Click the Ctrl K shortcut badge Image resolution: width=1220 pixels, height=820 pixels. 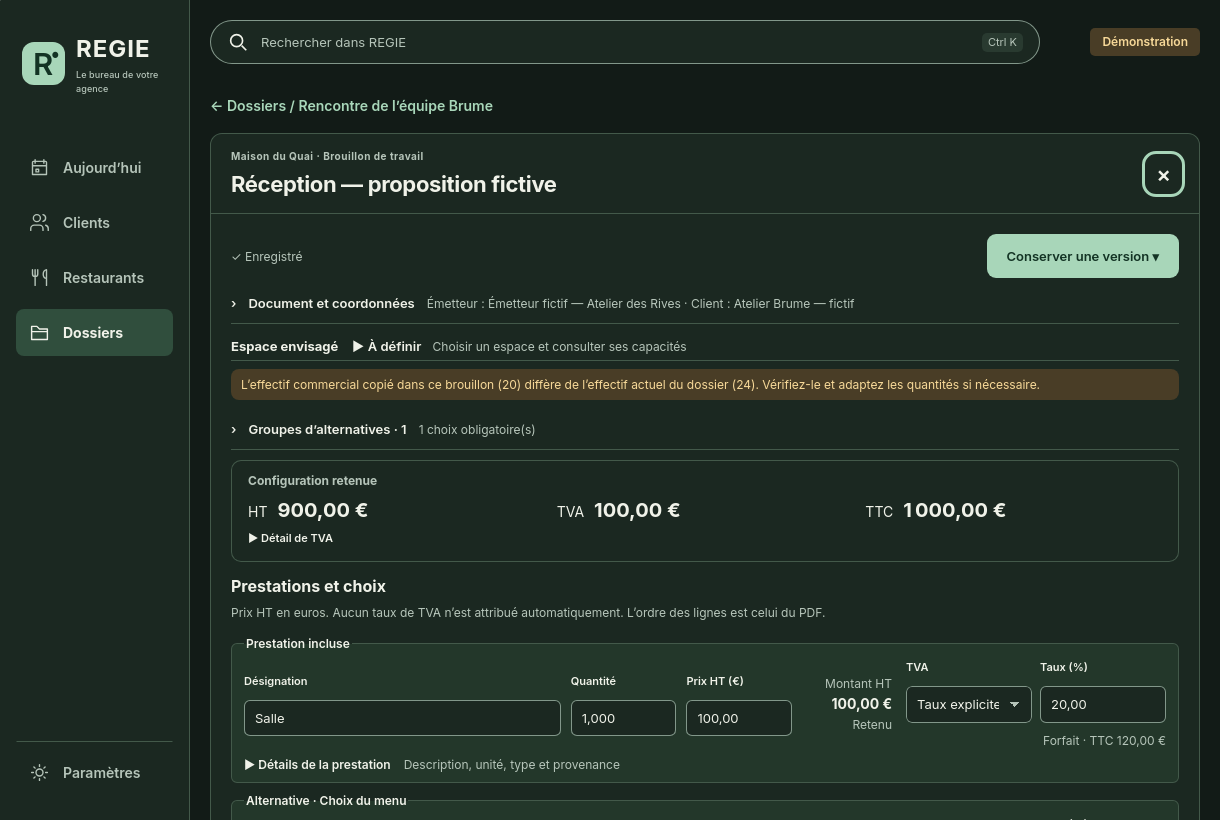[x=1002, y=42]
